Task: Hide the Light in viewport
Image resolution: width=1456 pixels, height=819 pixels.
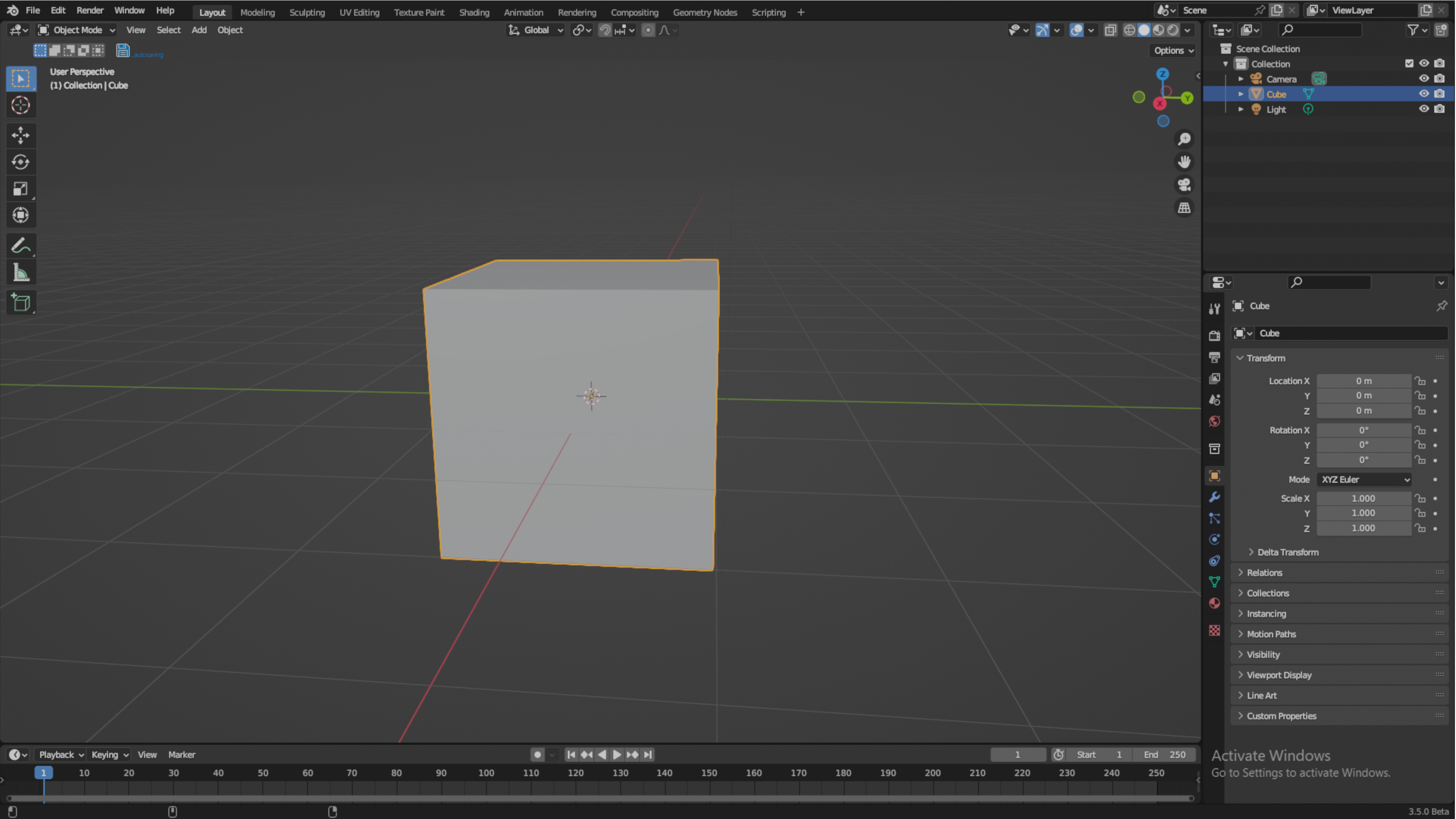Action: coord(1424,109)
